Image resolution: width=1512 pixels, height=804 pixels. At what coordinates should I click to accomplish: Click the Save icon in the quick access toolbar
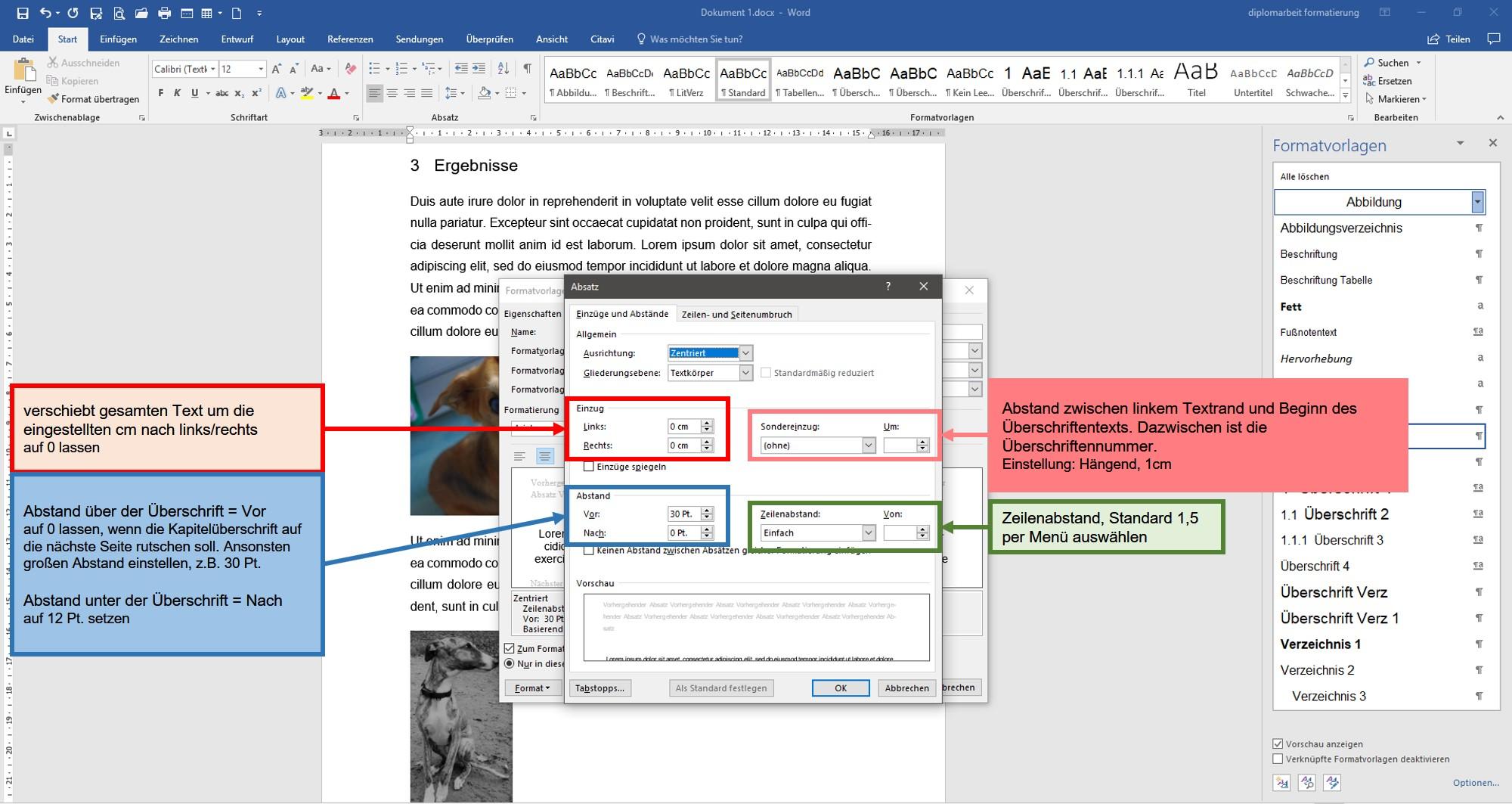23,13
